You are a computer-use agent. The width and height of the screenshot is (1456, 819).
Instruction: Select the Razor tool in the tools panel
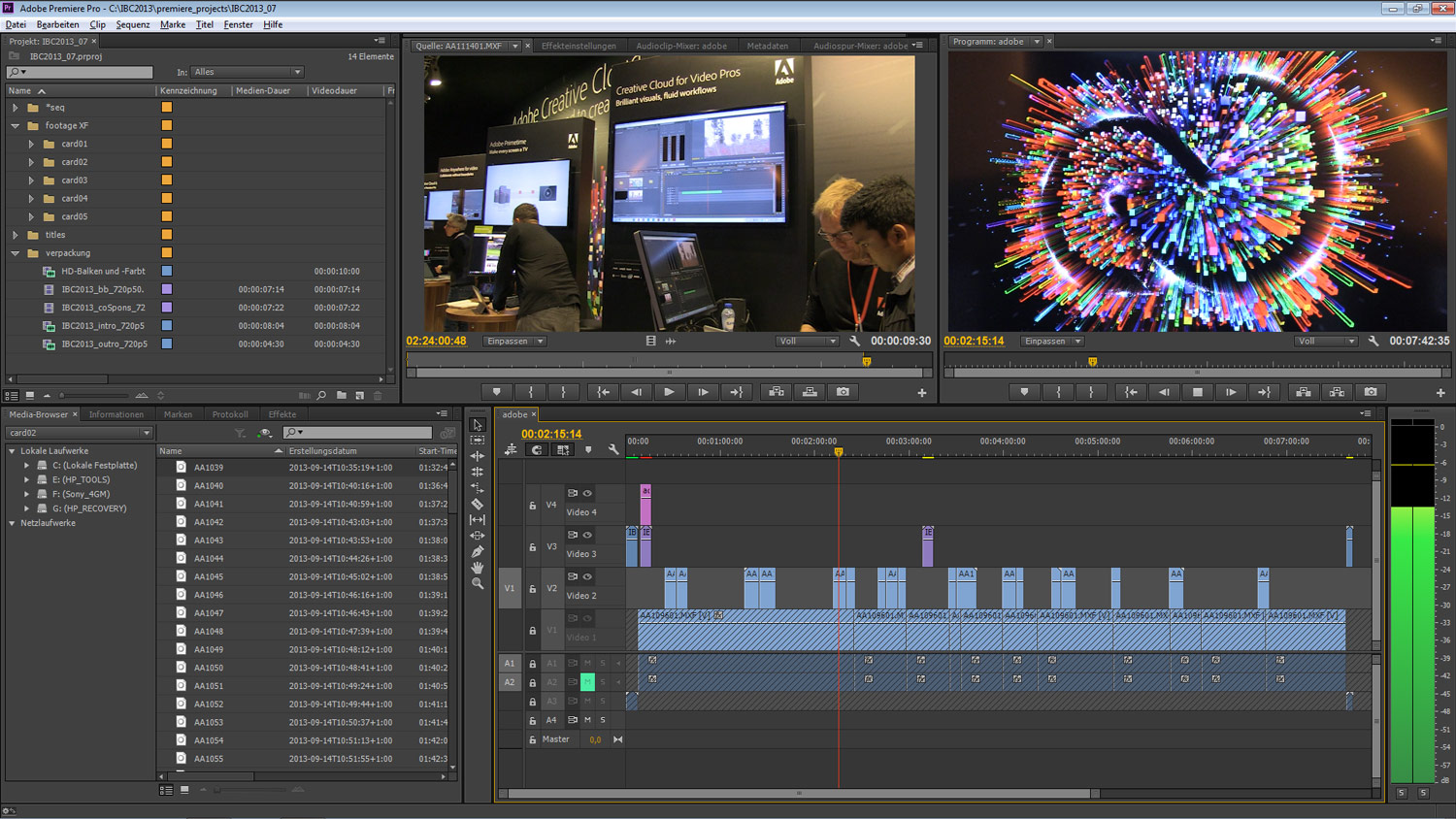[478, 504]
